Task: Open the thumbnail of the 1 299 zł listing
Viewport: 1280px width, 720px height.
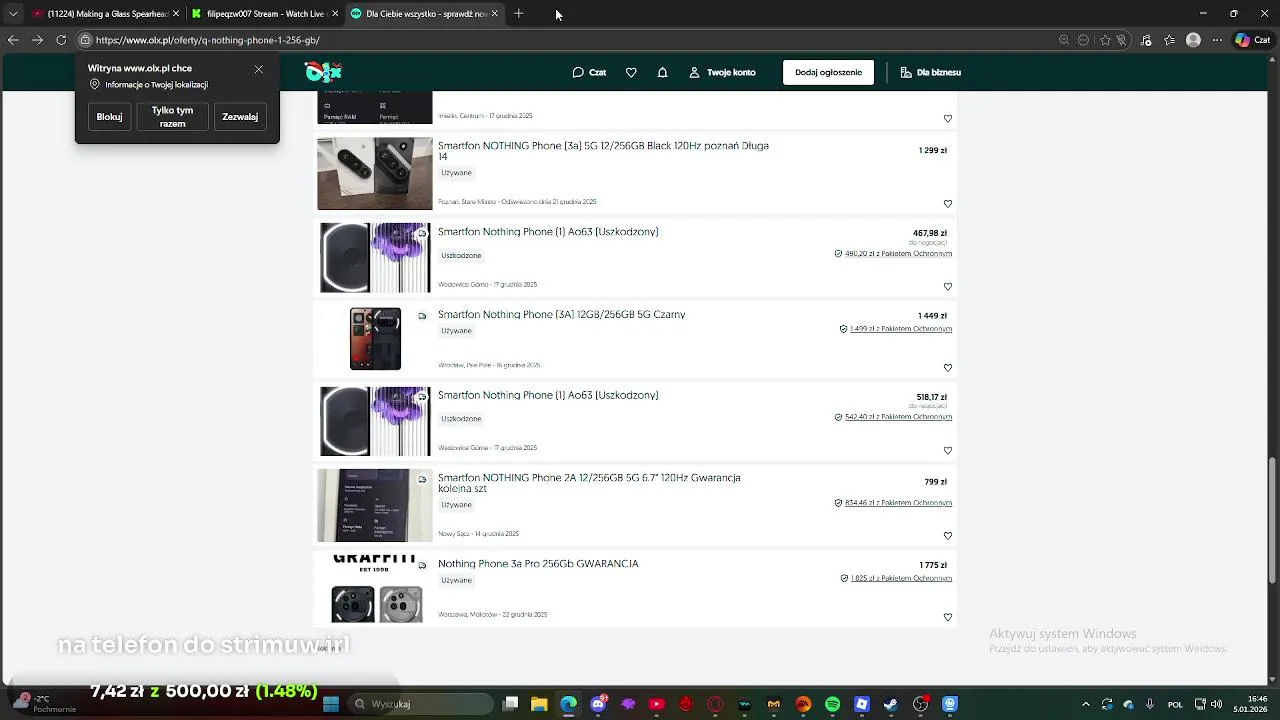Action: pos(375,174)
